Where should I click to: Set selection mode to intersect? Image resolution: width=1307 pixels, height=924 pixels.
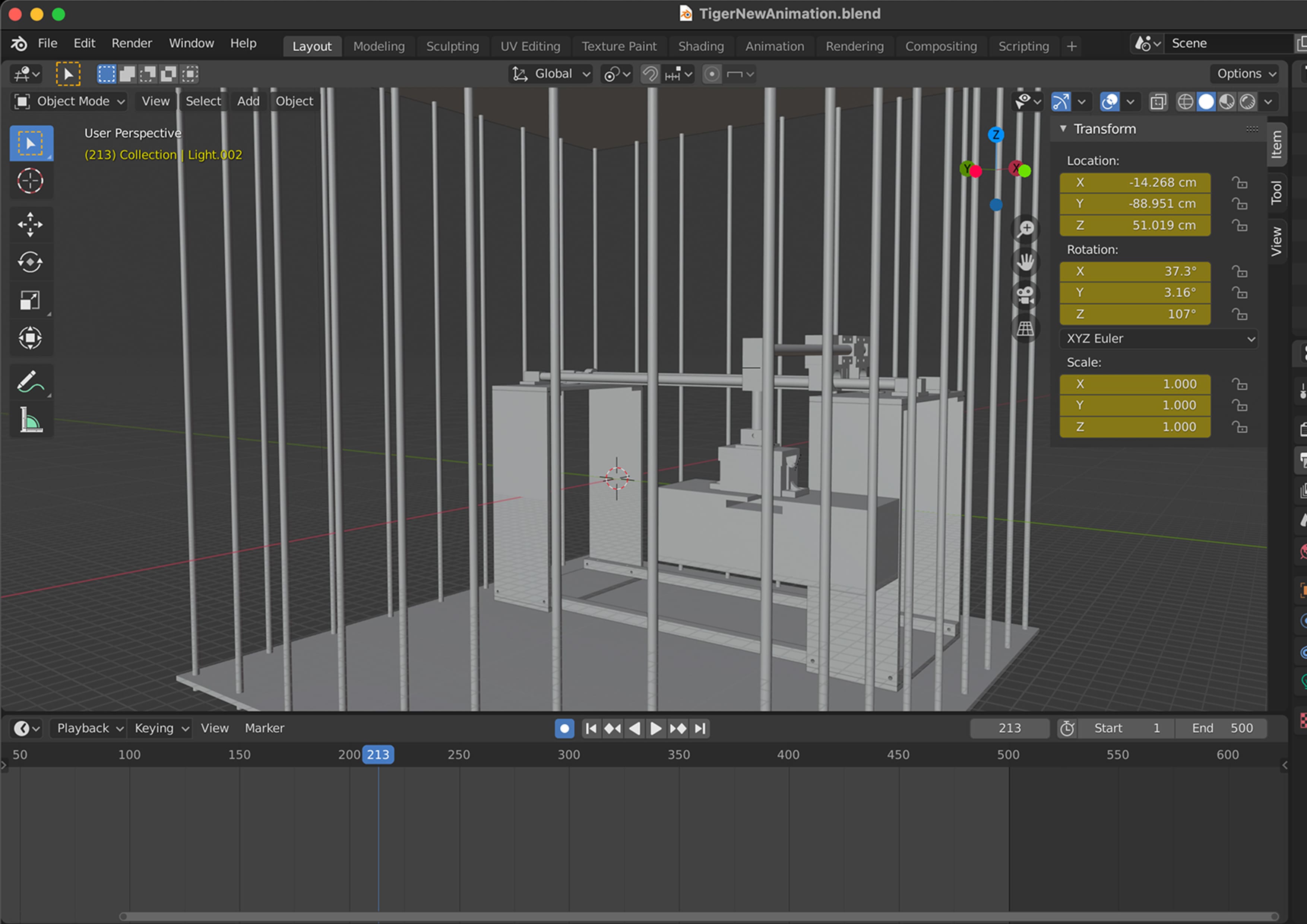click(x=190, y=74)
